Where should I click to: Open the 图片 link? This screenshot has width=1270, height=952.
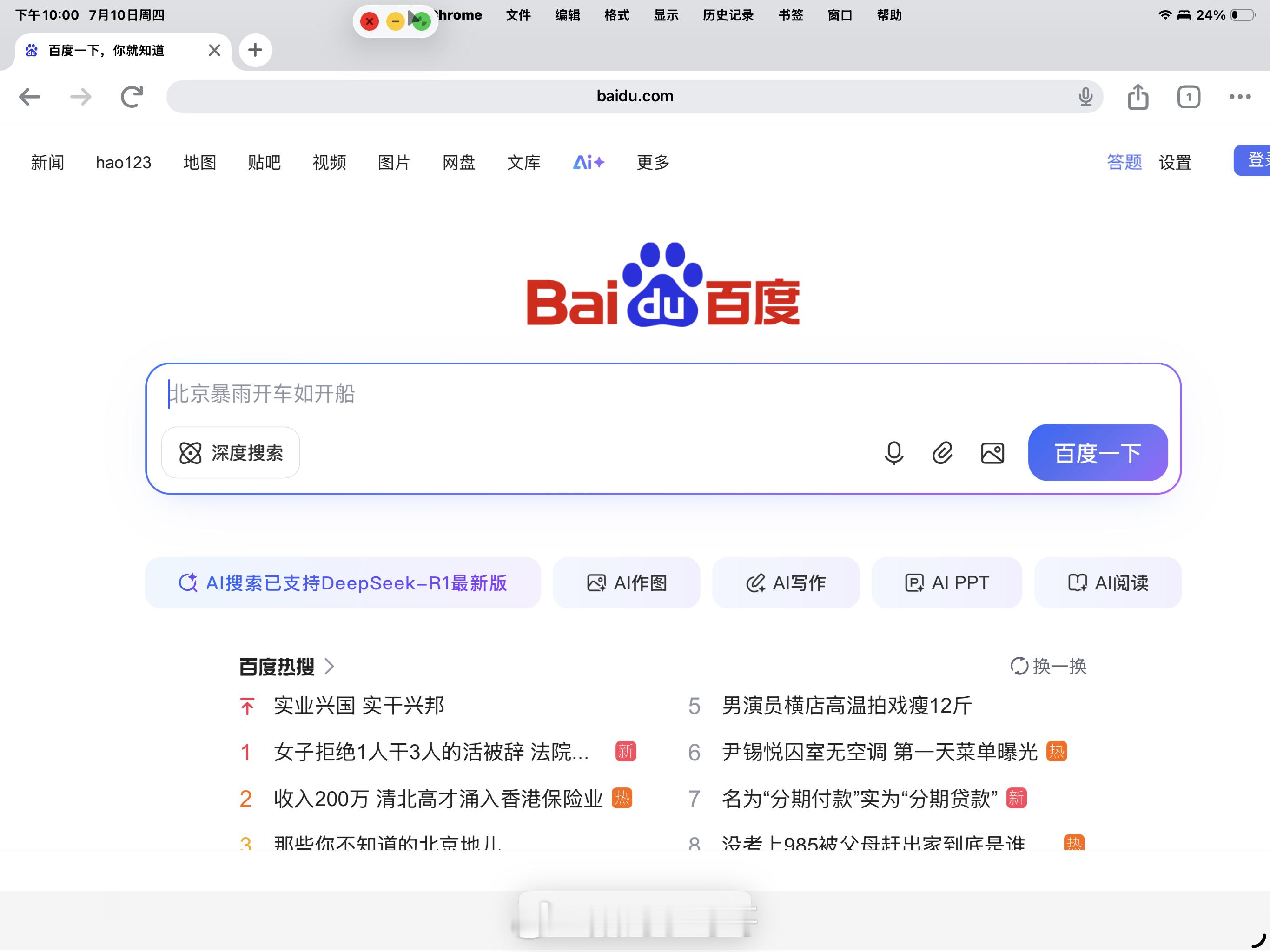click(x=394, y=163)
